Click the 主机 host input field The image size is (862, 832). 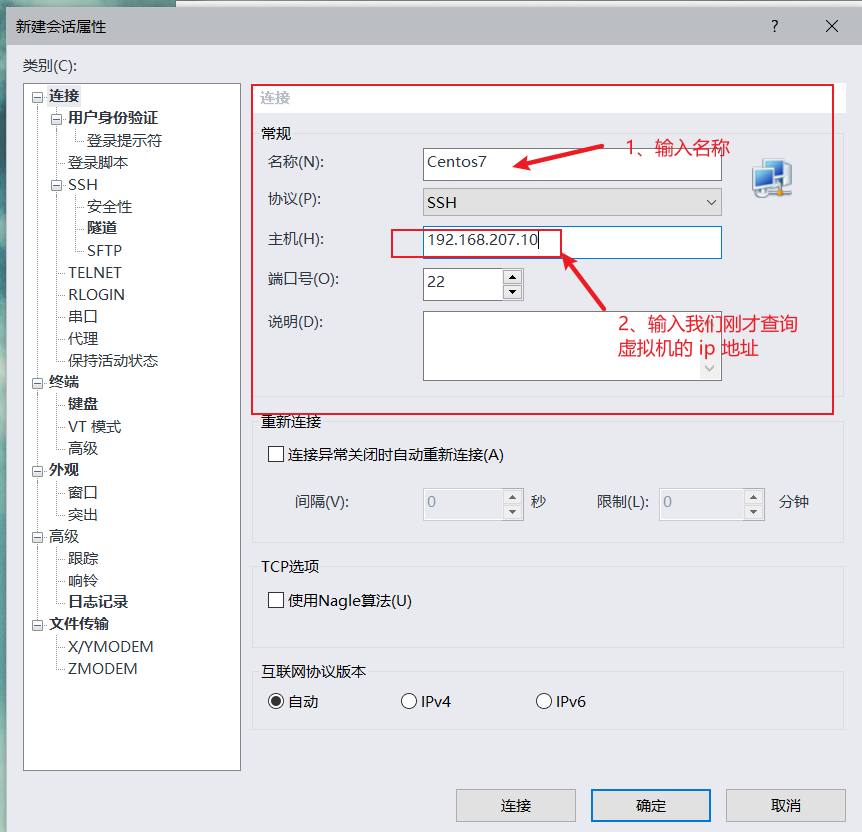[570, 242]
